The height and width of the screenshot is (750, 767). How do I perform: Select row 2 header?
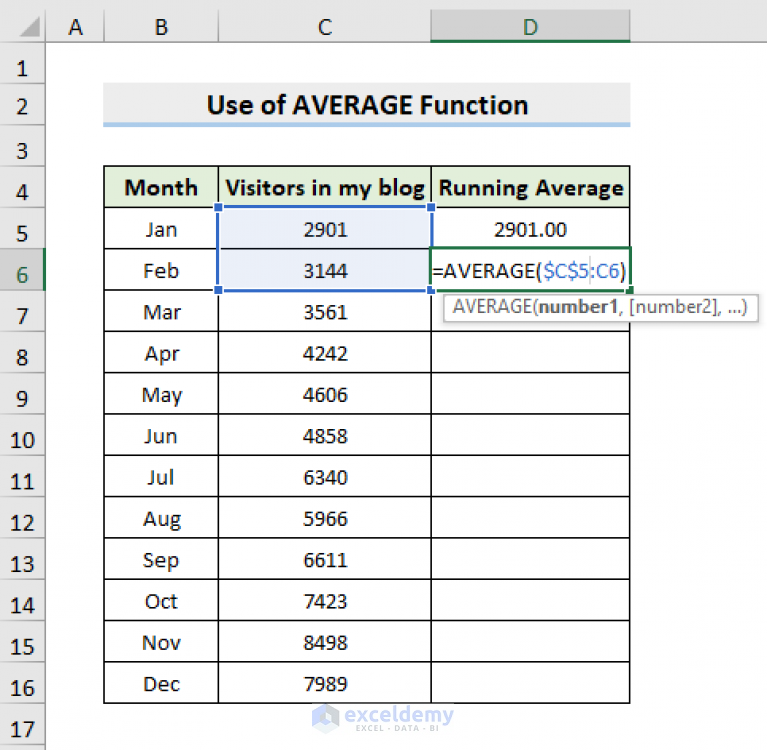pos(23,105)
